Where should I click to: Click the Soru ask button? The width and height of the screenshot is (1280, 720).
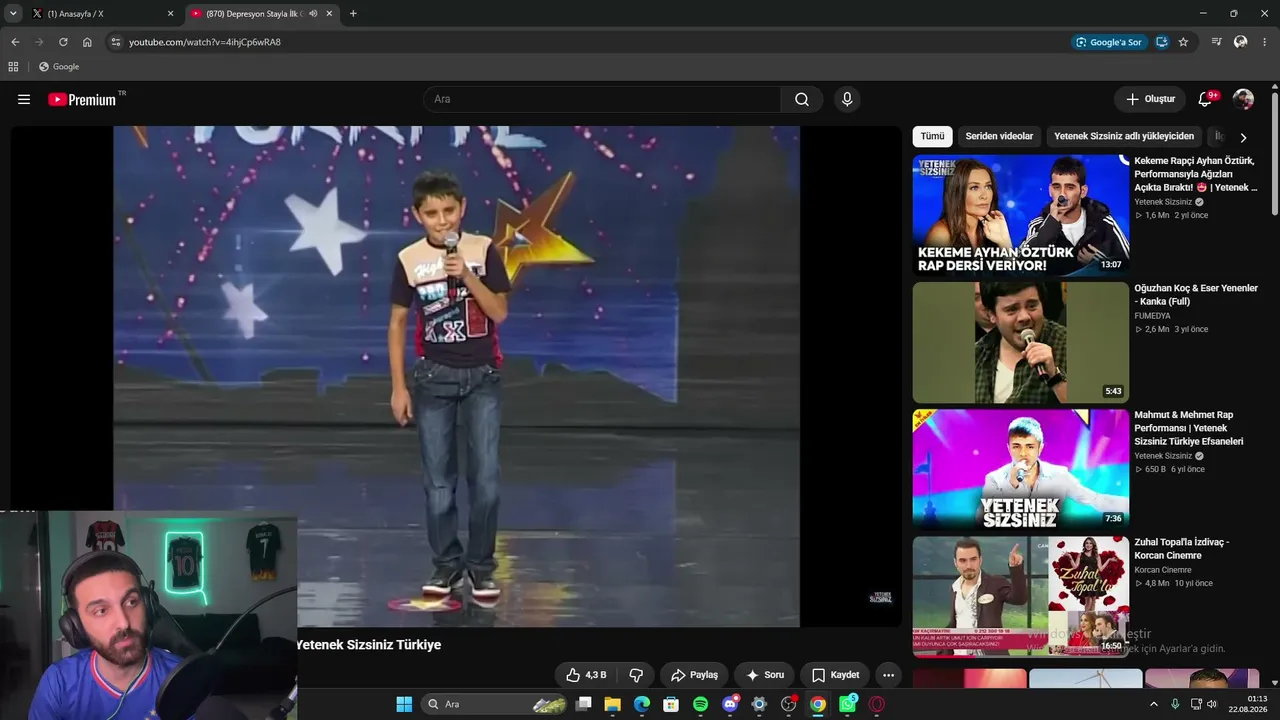765,675
